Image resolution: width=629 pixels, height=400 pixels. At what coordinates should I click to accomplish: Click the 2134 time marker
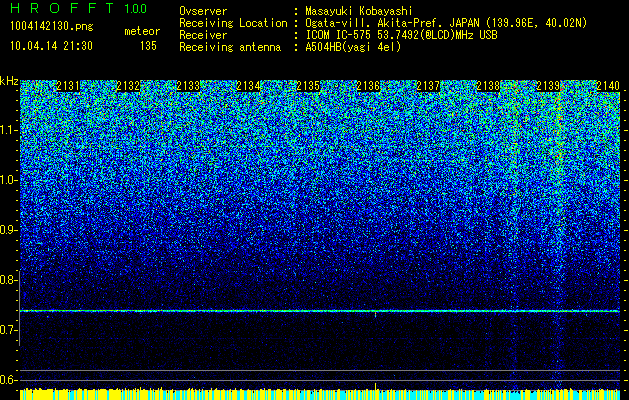248,86
